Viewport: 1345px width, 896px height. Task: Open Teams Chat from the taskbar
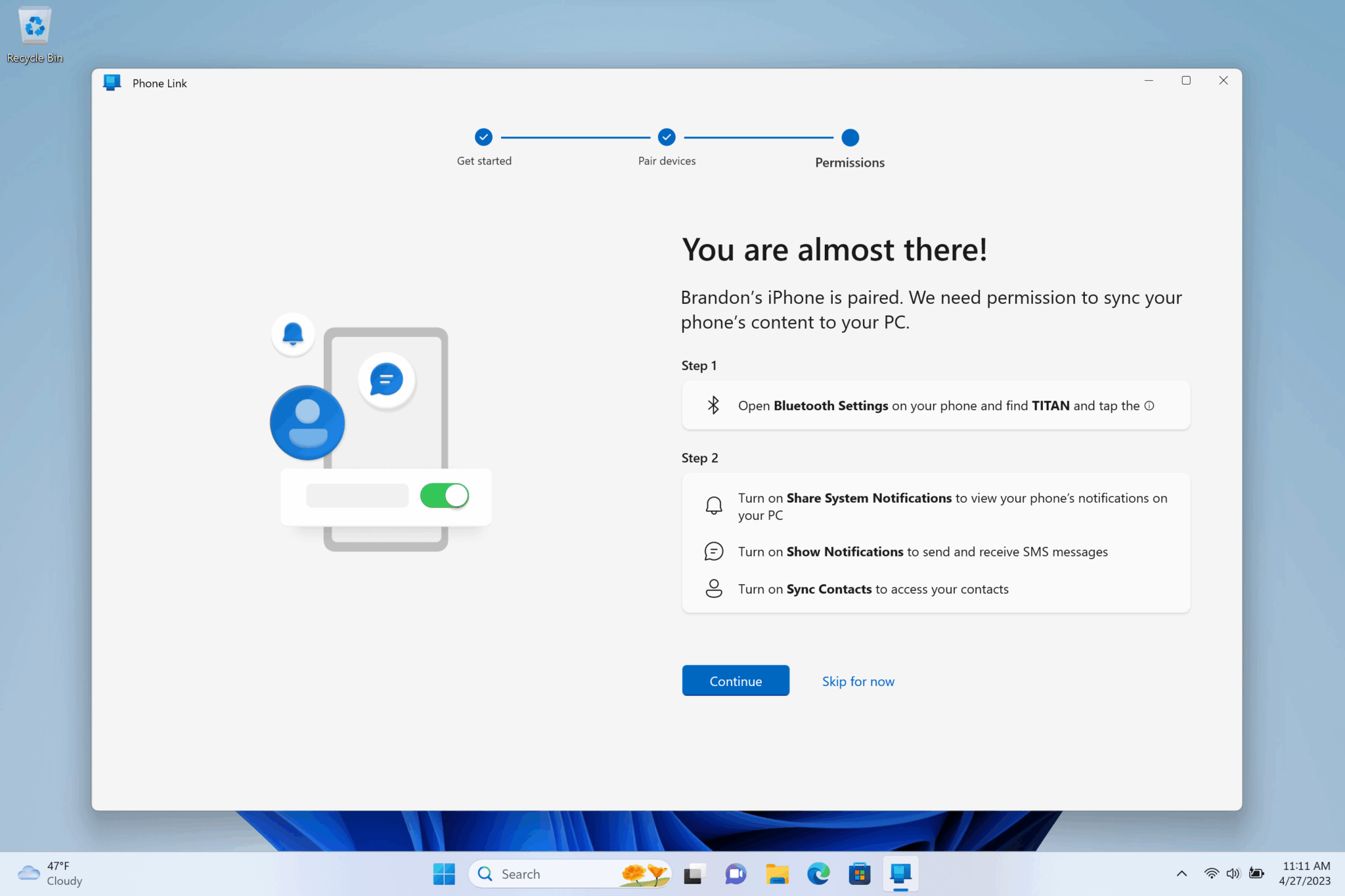(735, 874)
